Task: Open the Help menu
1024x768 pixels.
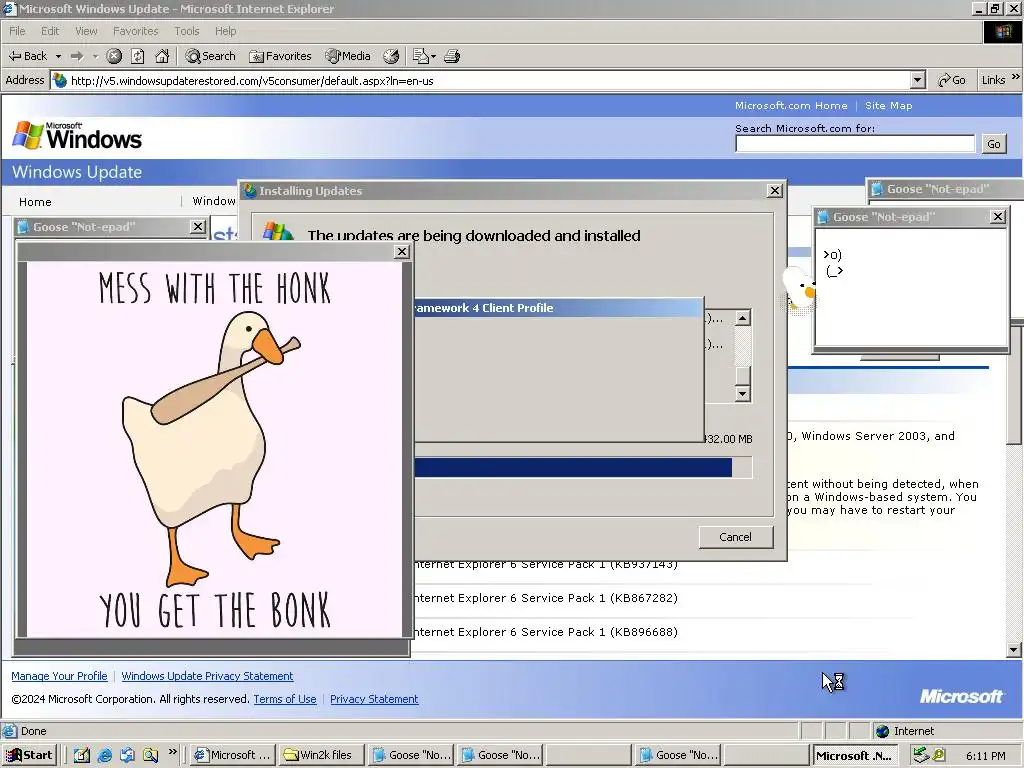Action: point(225,31)
